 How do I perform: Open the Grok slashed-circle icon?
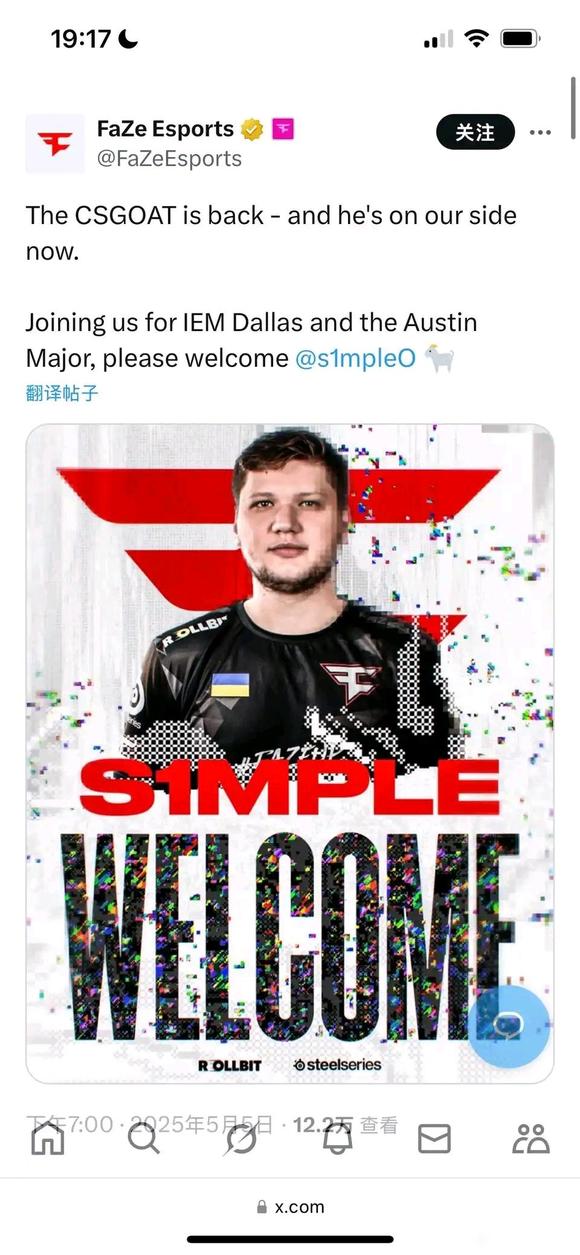[x=240, y=1138]
